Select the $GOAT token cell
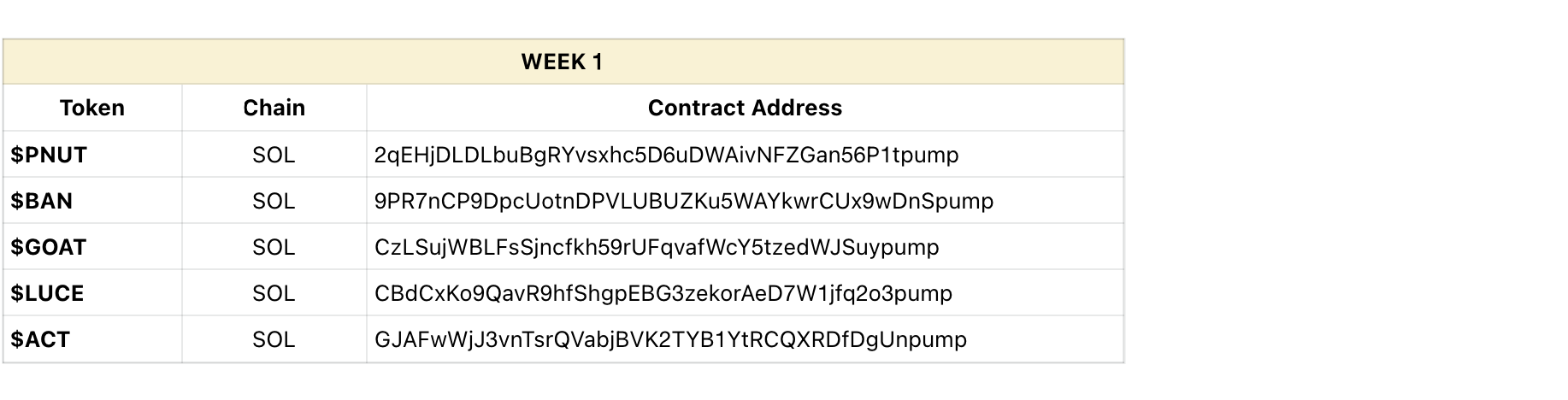 tap(92, 247)
